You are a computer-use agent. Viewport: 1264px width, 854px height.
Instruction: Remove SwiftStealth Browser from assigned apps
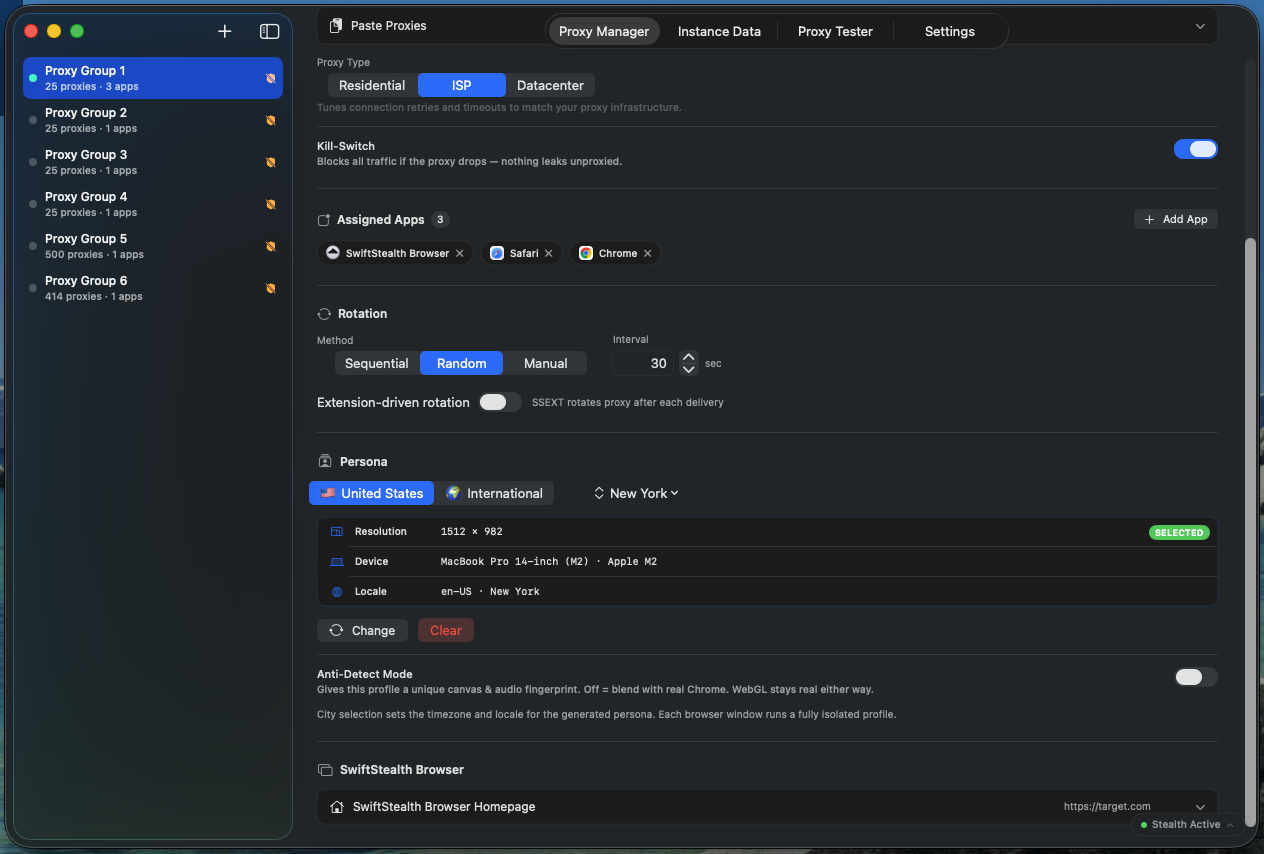459,253
